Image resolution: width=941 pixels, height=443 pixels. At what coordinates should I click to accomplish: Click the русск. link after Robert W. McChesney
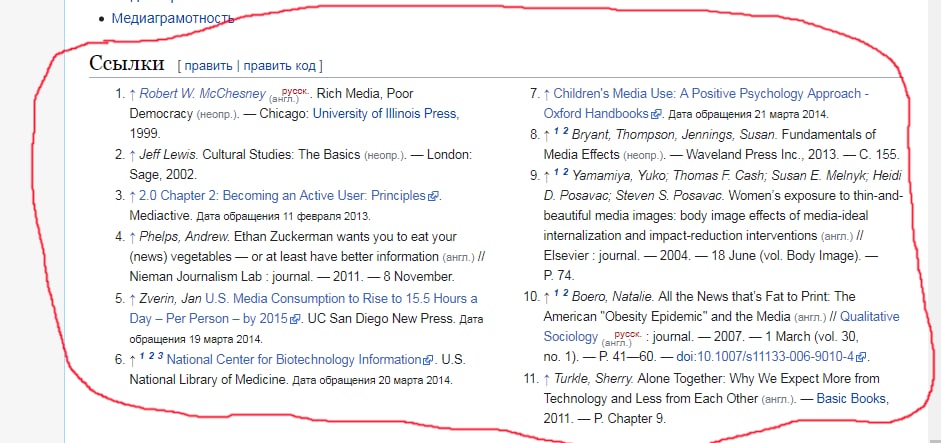coord(295,91)
